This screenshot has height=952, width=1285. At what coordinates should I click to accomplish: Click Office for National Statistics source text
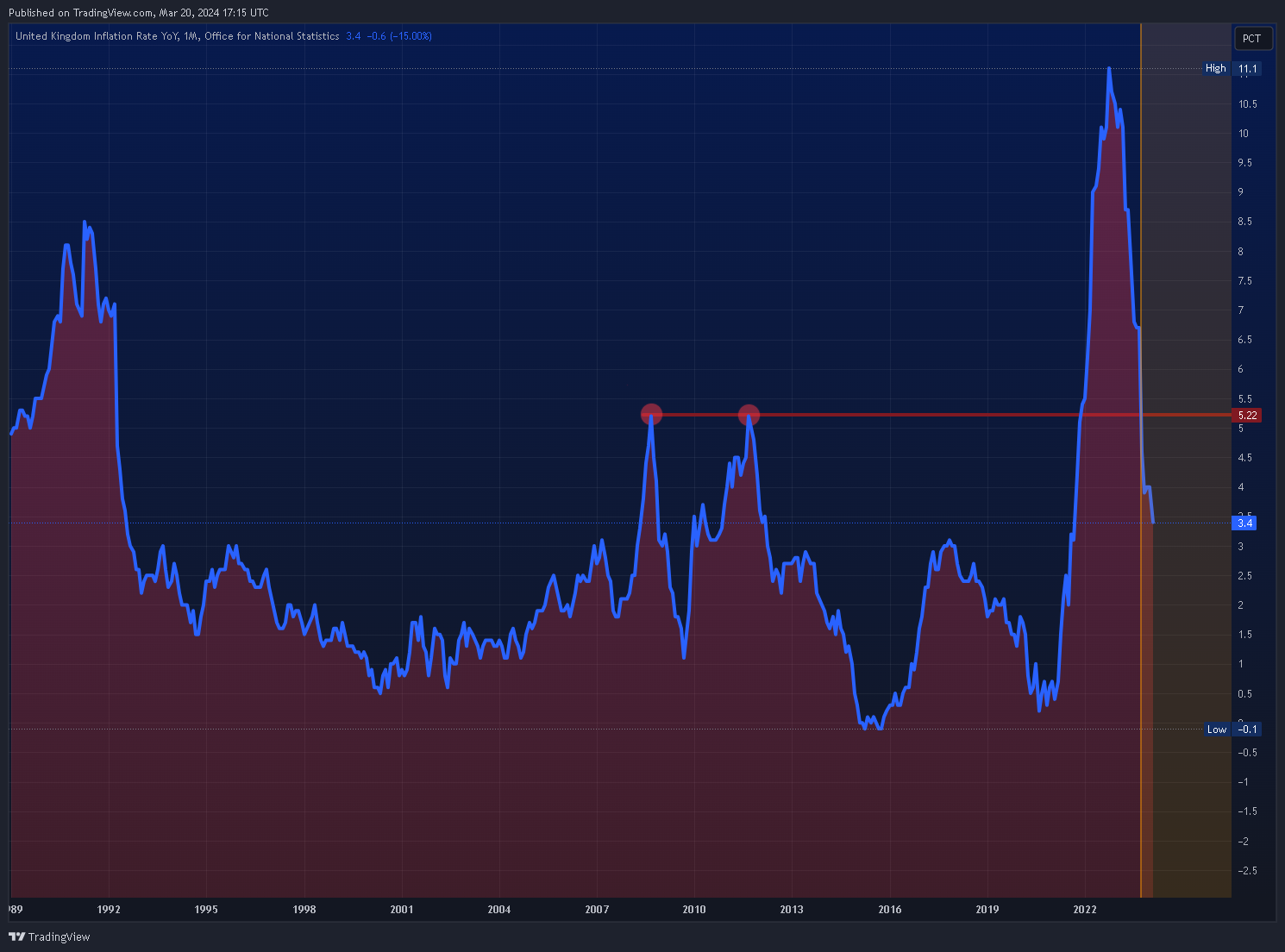(272, 36)
